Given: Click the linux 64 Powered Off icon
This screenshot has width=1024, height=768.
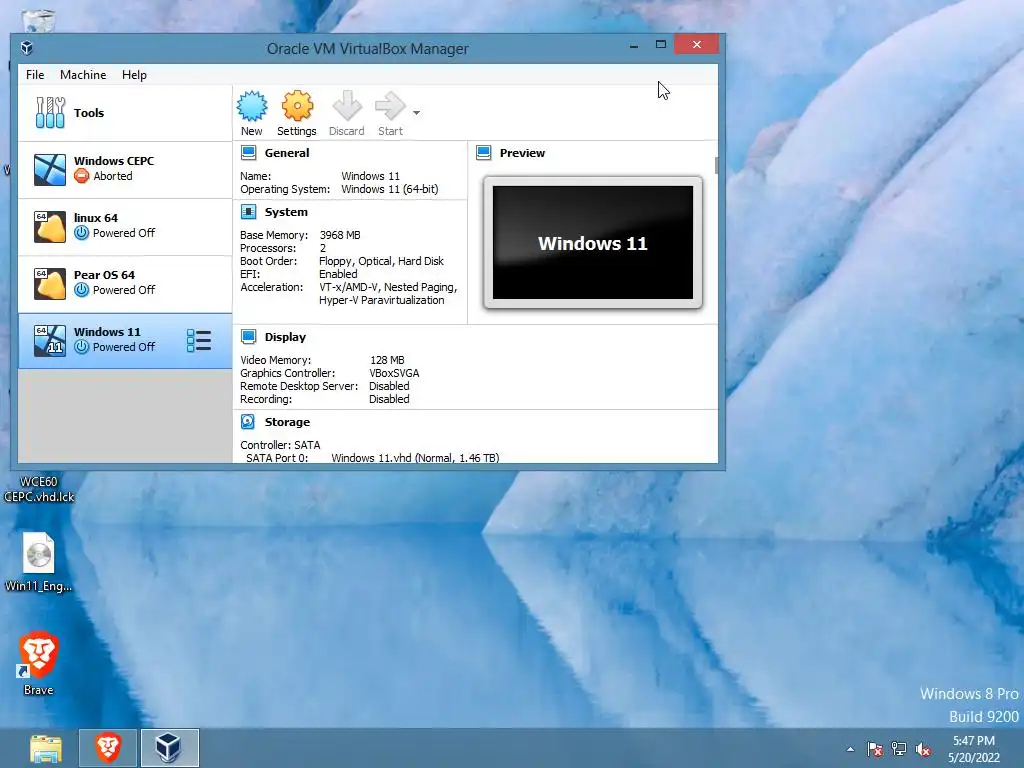Looking at the screenshot, I should pyautogui.click(x=82, y=232).
